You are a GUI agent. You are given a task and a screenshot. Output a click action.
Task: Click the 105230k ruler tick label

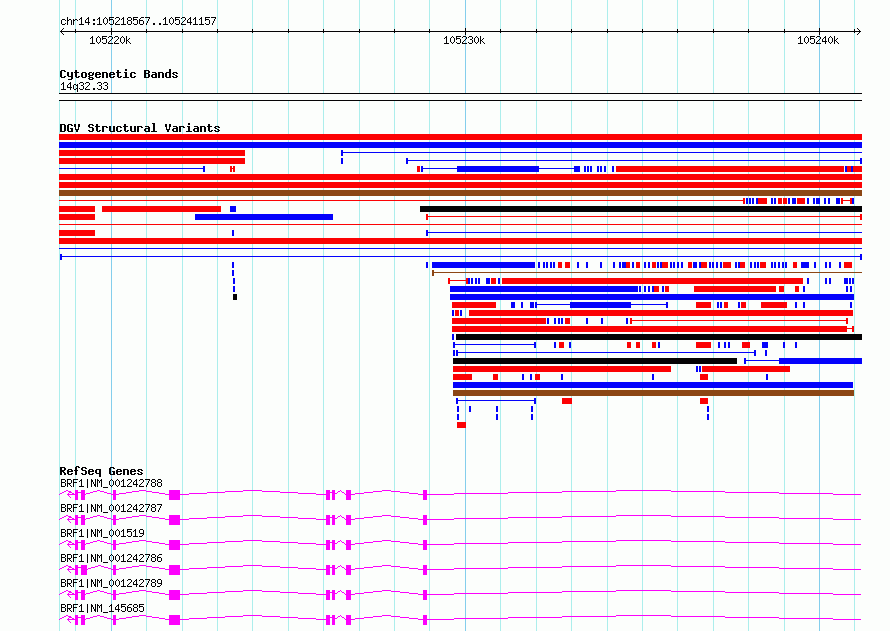[464, 40]
